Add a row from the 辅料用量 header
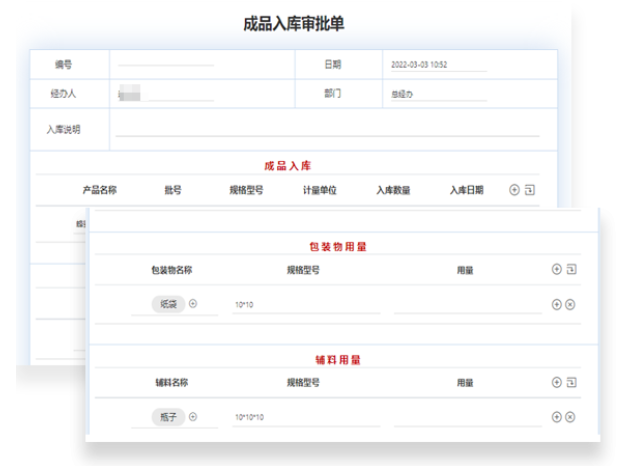Viewport: 621px width, 466px height. click(557, 382)
